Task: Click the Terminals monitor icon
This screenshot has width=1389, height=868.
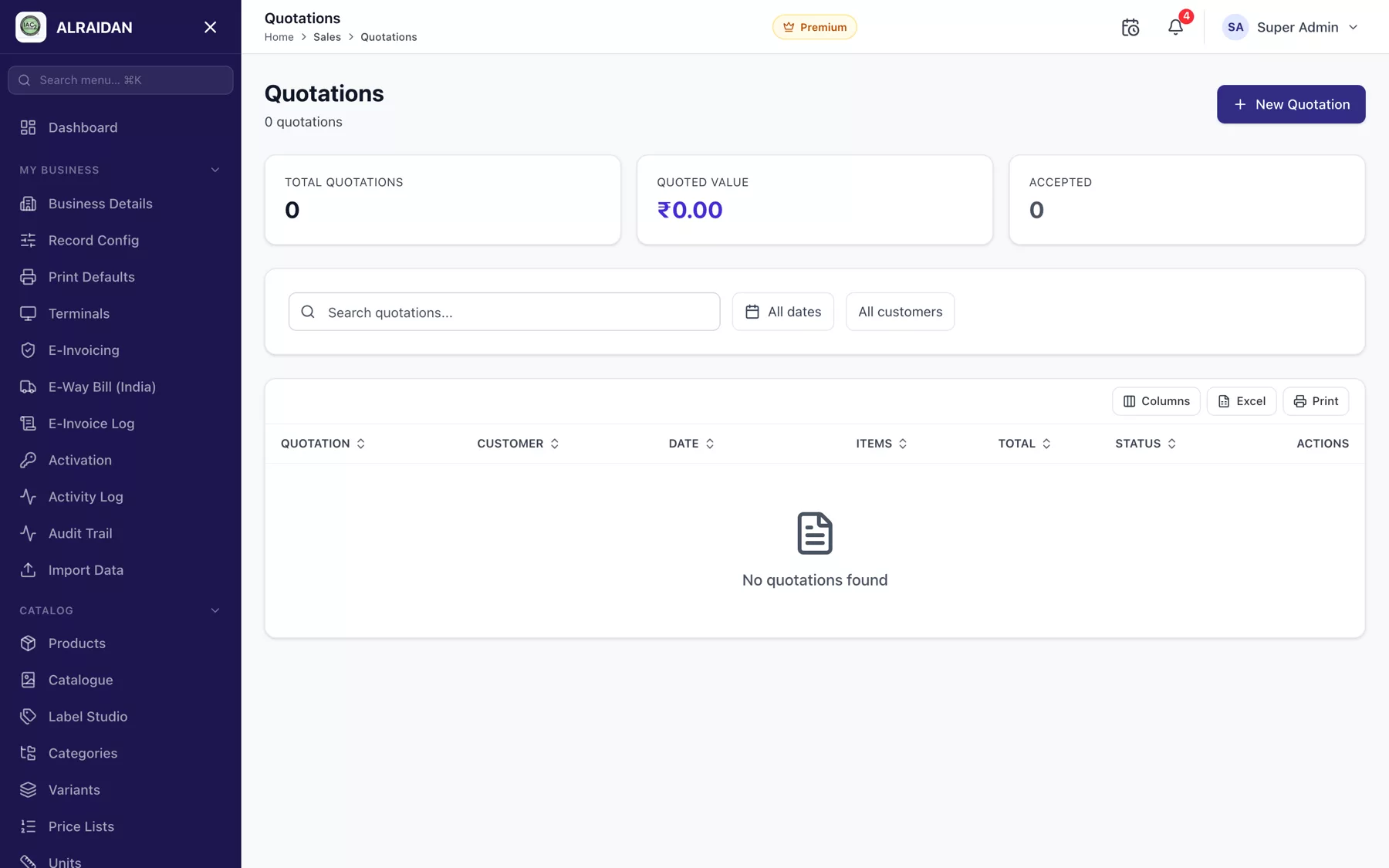Action: (x=28, y=313)
